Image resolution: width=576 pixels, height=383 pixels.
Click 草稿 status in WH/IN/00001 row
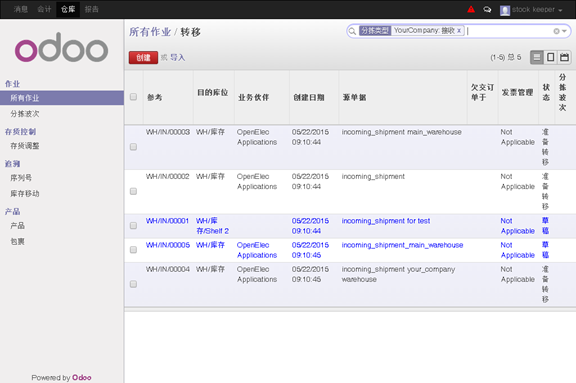click(546, 225)
